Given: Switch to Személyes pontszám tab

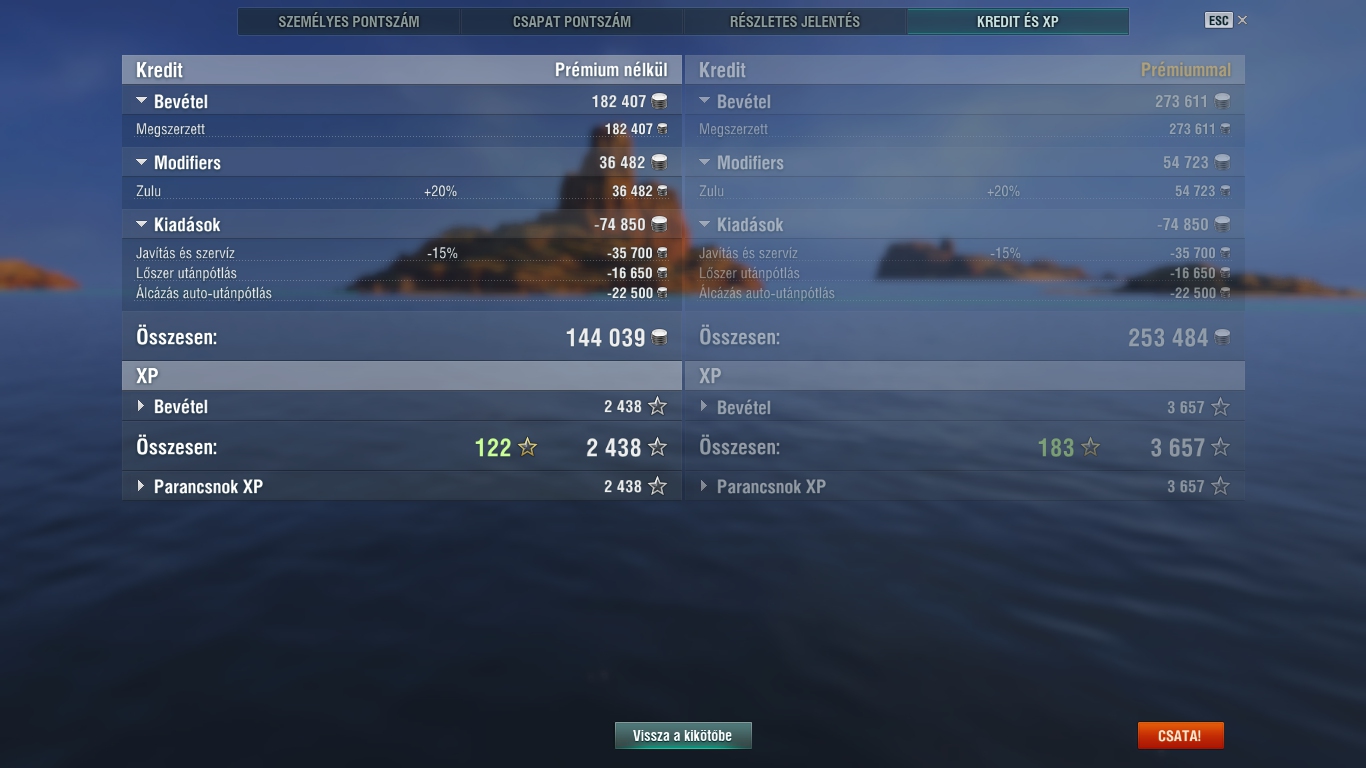Looking at the screenshot, I should click(x=349, y=21).
